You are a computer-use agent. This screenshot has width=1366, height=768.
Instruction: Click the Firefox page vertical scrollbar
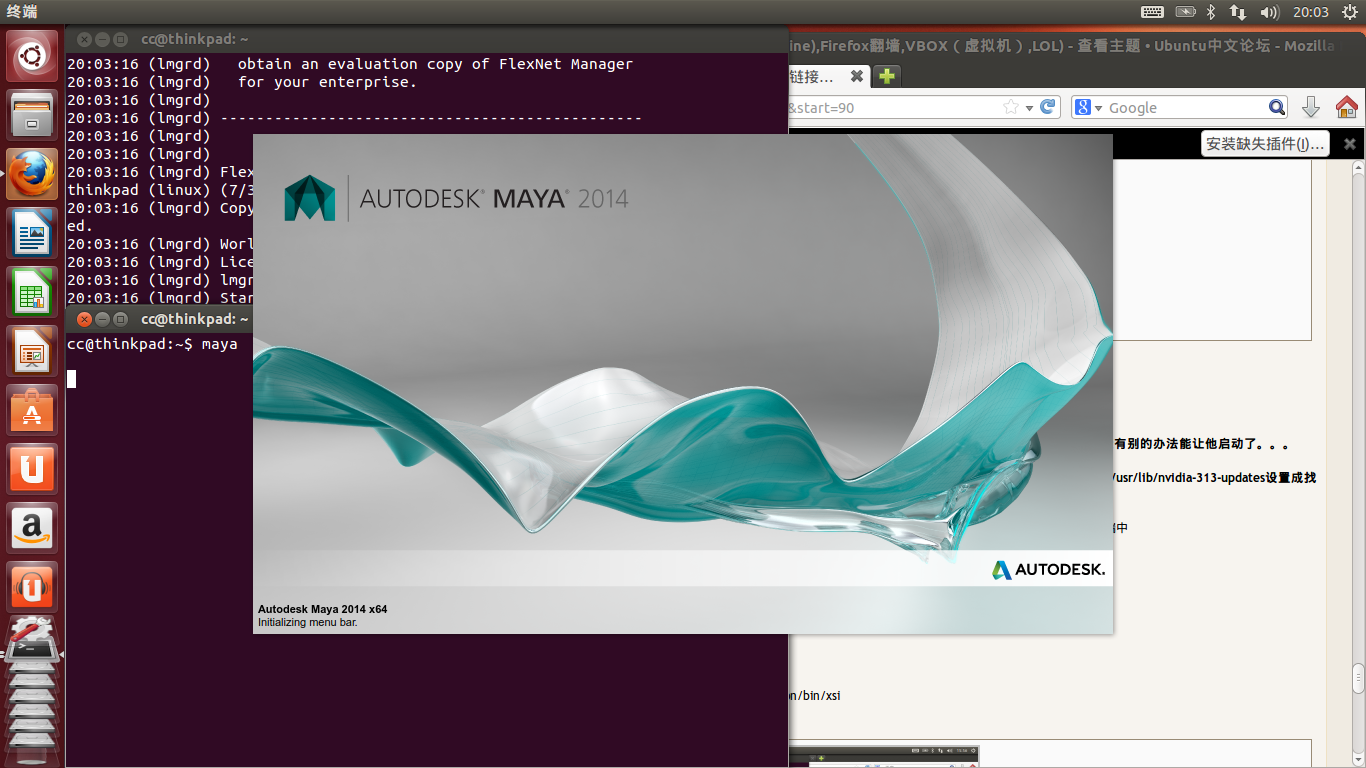pyautogui.click(x=1358, y=679)
